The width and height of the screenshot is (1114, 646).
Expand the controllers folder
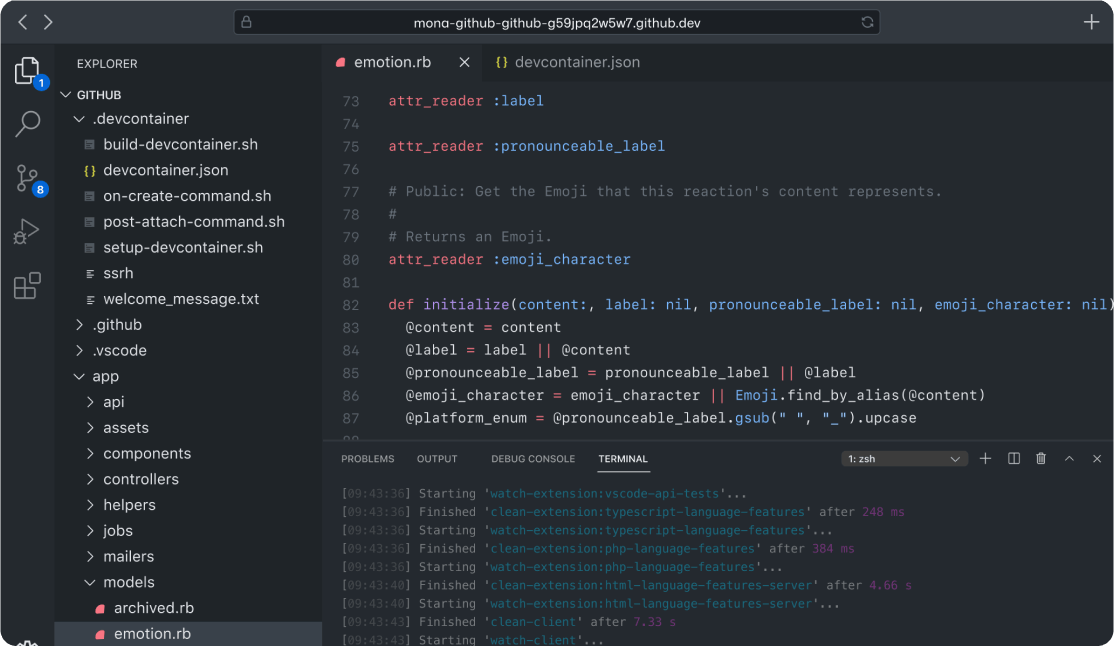pos(140,479)
